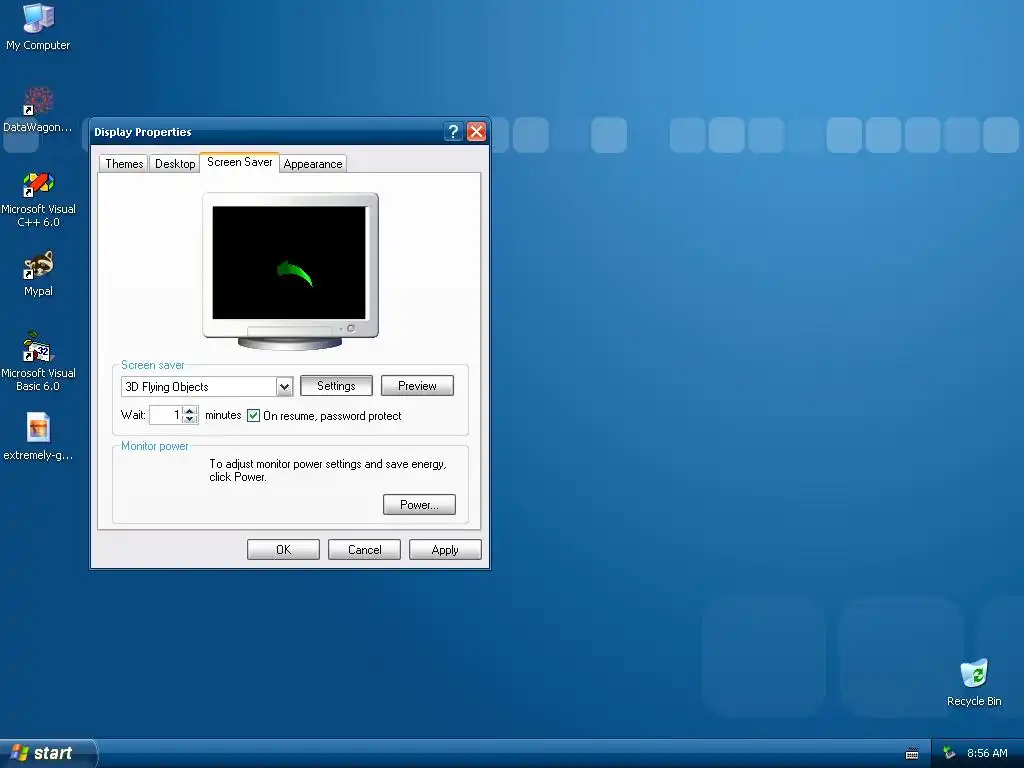
Task: Click the dialog help question mark button
Action: (x=453, y=132)
